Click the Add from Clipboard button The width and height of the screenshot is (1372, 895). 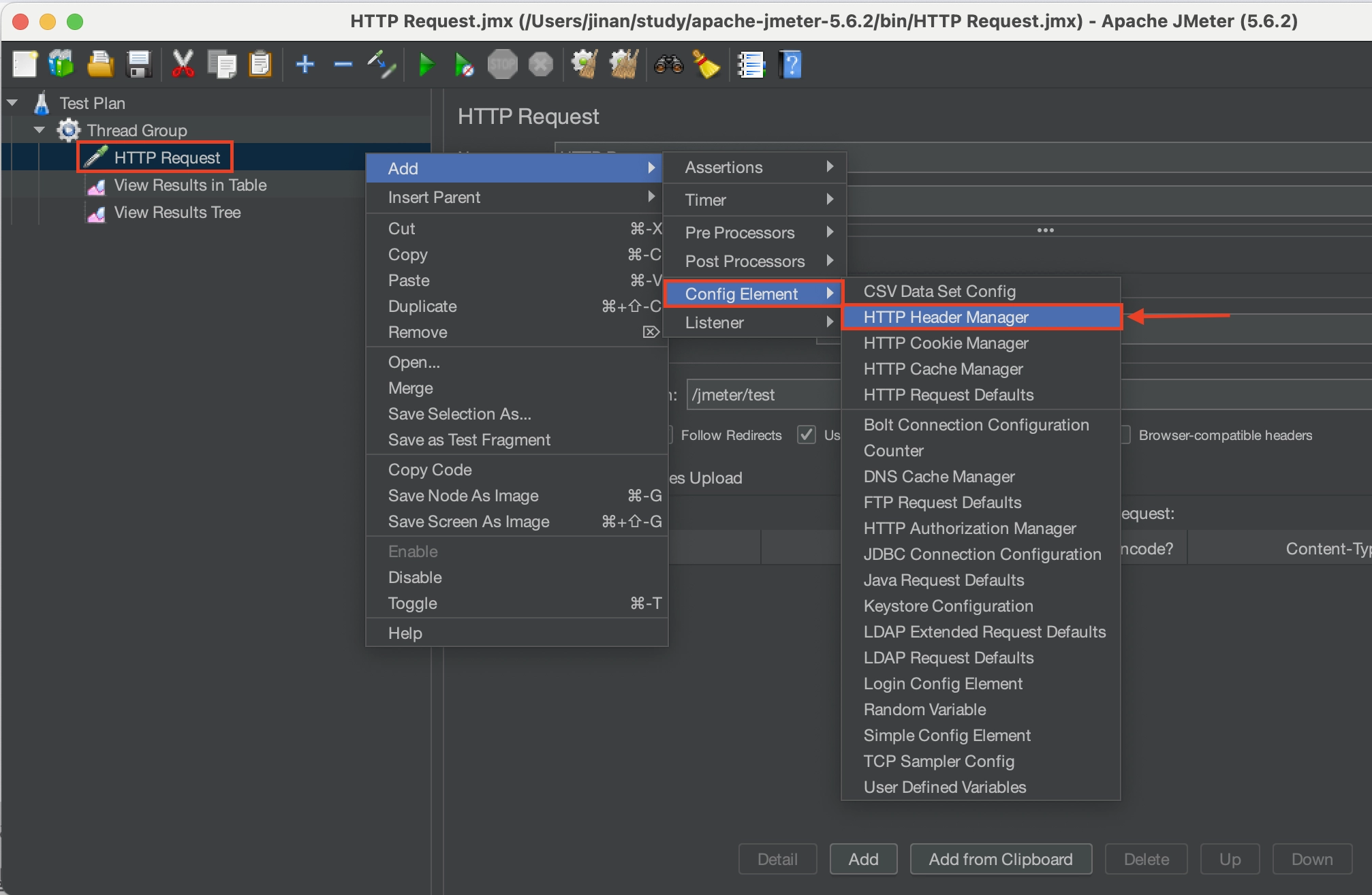tap(1000, 859)
